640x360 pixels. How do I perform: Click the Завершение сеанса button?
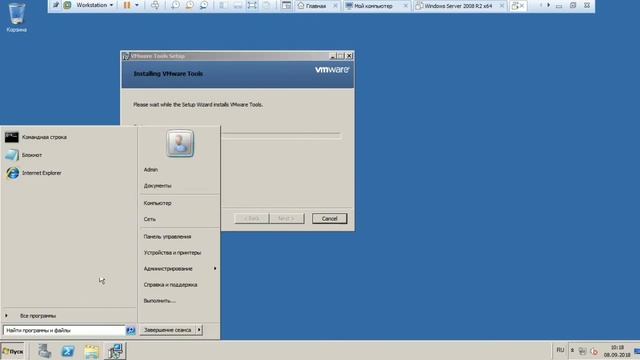pos(167,330)
